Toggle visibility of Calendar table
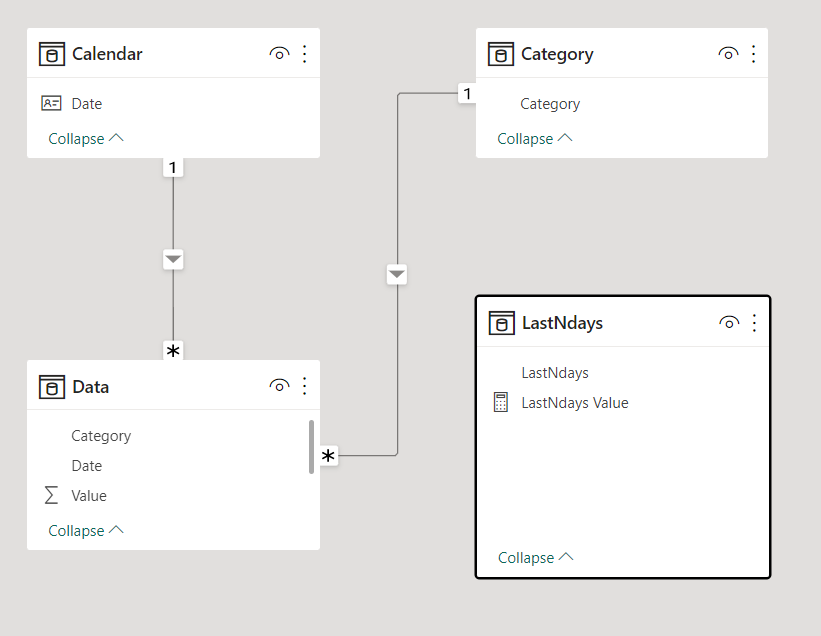The image size is (821, 636). coord(279,53)
